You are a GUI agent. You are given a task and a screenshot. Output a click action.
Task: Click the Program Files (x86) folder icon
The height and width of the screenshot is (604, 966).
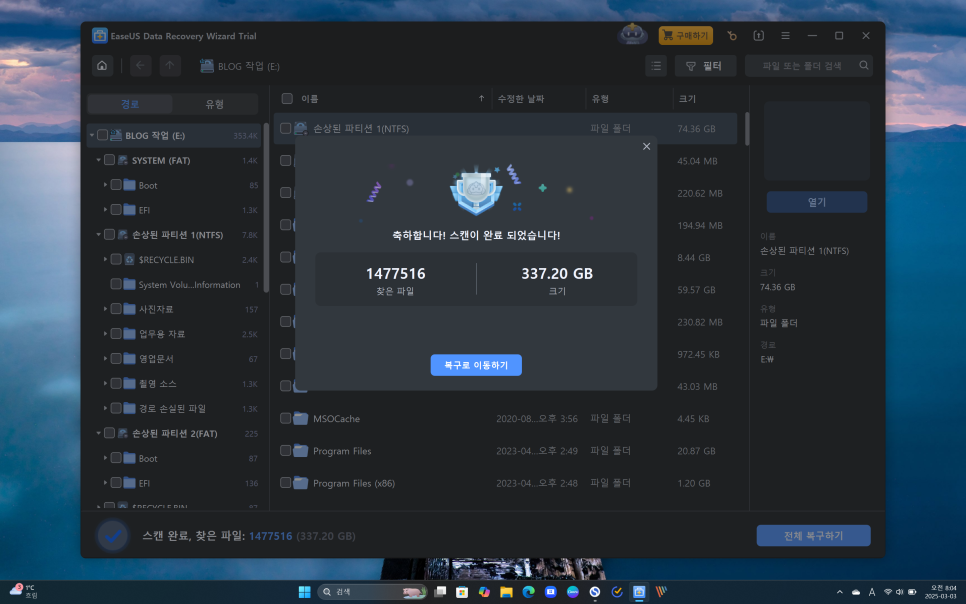[301, 483]
